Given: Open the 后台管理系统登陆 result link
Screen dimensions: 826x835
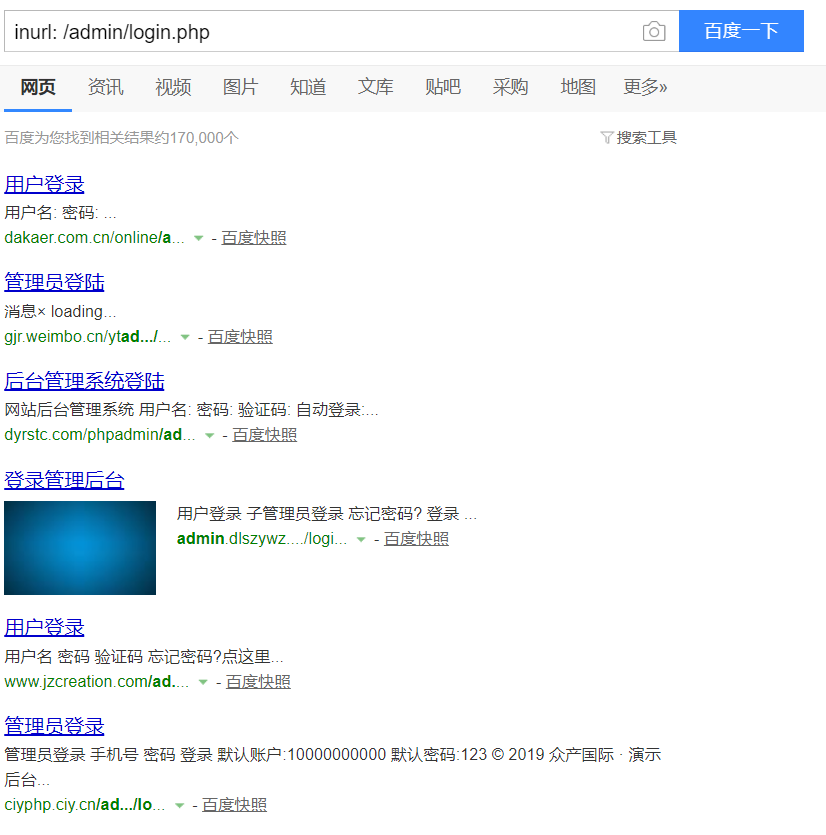Looking at the screenshot, I should tap(84, 380).
